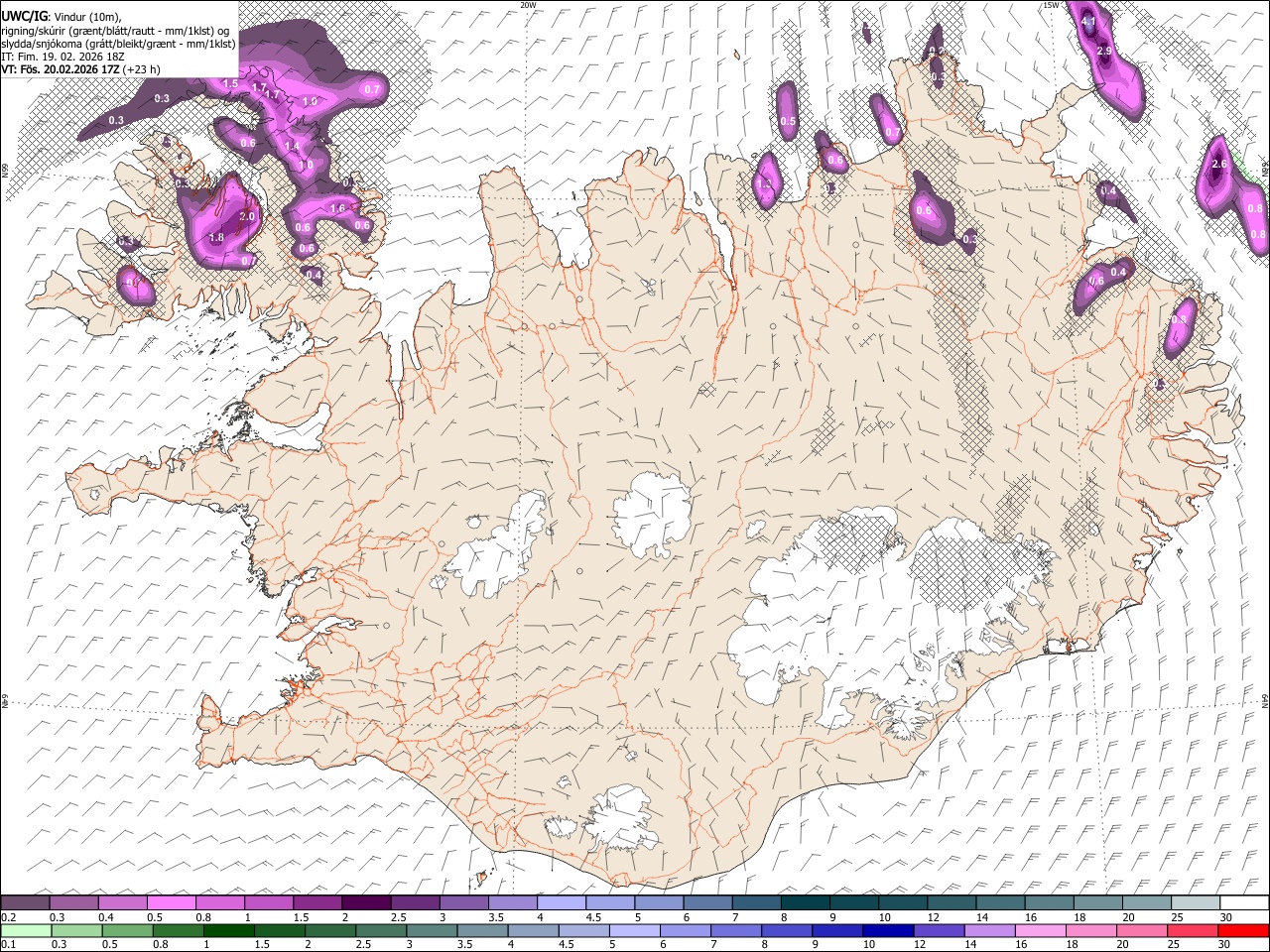Pick top legend swatch between 4 and 4.5
Screen dimensions: 1270x952
click(561, 902)
